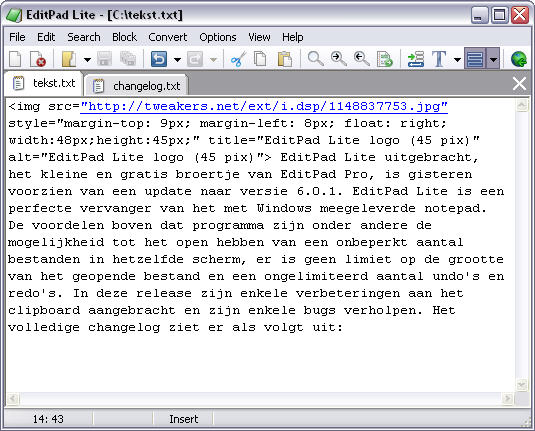Click the Undo arrow icon
The height and width of the screenshot is (431, 535).
click(159, 59)
